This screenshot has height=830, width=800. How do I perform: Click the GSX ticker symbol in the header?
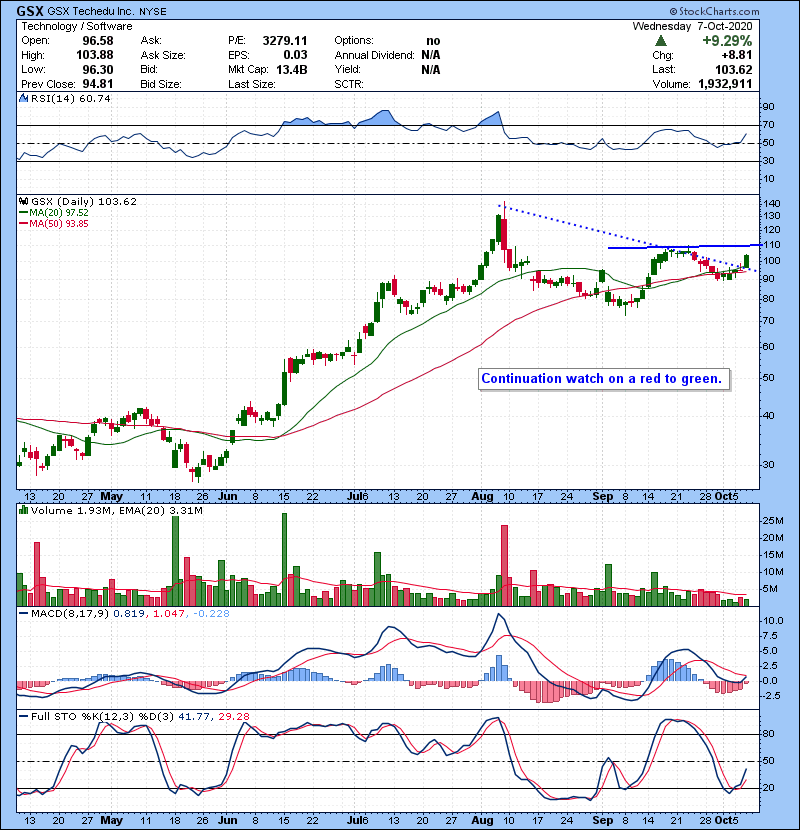click(x=30, y=11)
